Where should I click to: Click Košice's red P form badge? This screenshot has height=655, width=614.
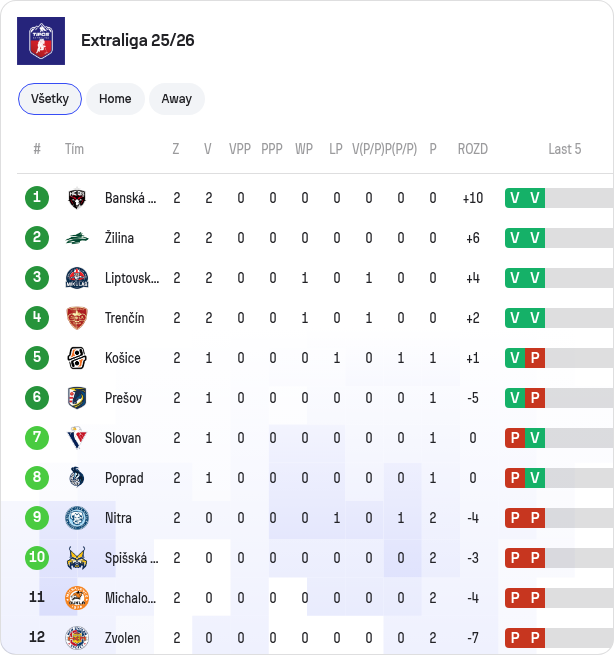pyautogui.click(x=535, y=358)
